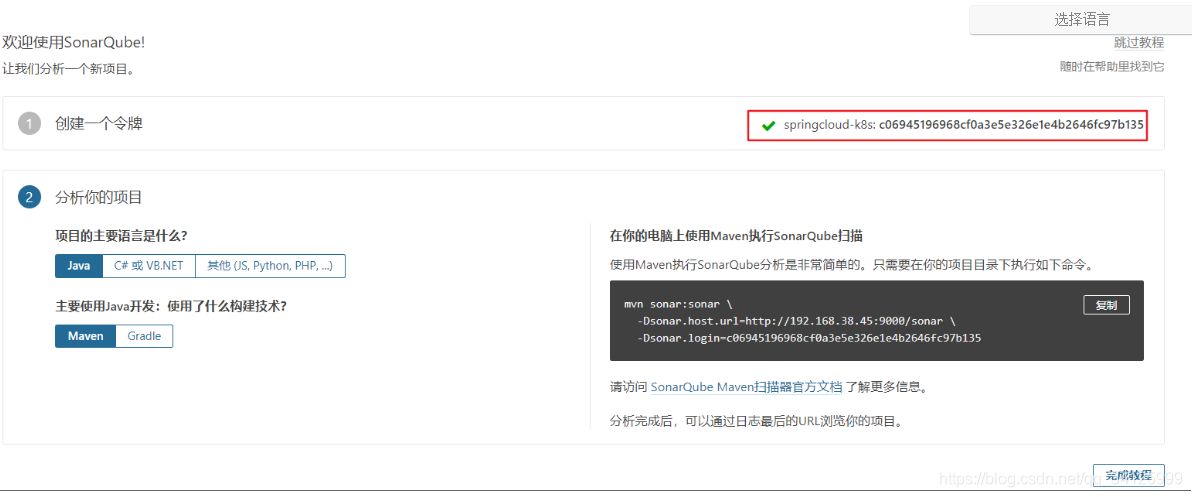This screenshot has height=497, width=1192.
Task: Click the 随时在帮助里找到它 hint text
Action: pos(1112,67)
